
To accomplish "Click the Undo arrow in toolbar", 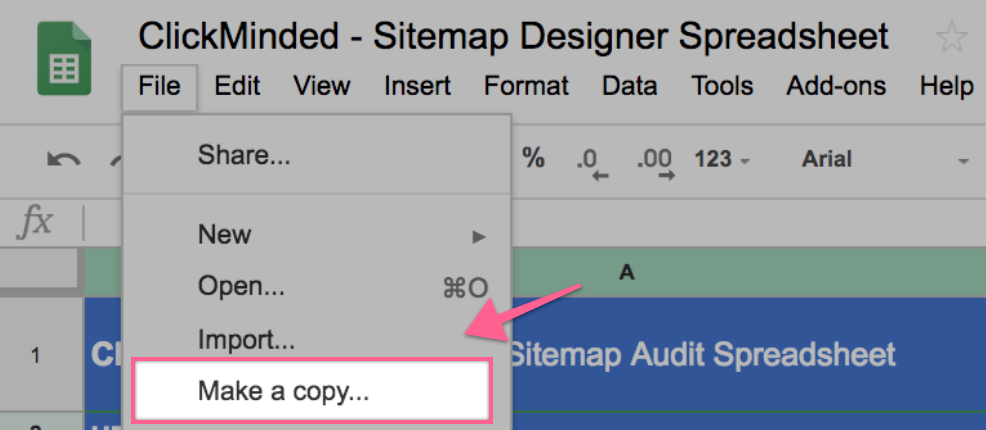I will point(64,160).
